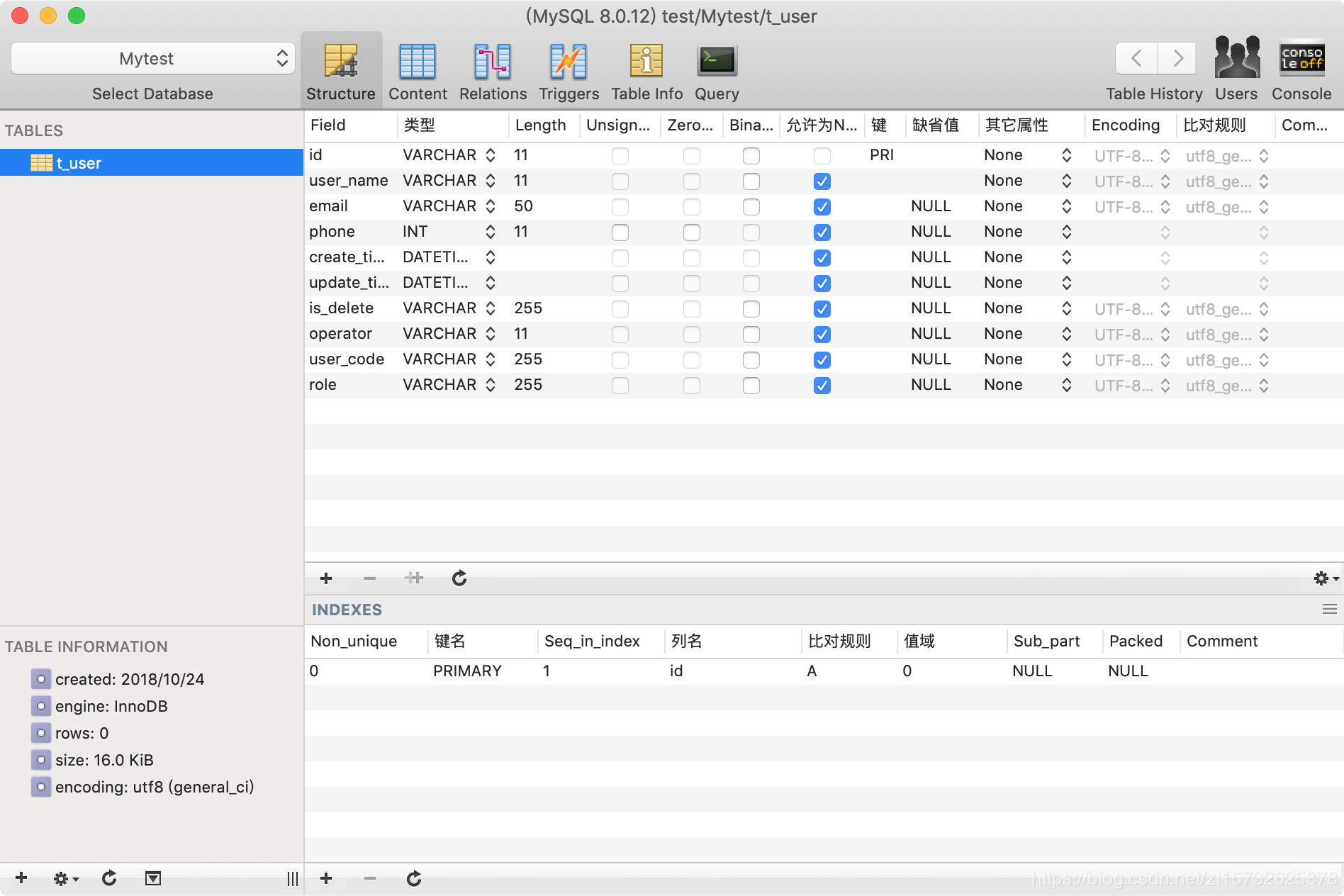The height and width of the screenshot is (896, 1344).
Task: Open the Structure view
Action: 341,71
